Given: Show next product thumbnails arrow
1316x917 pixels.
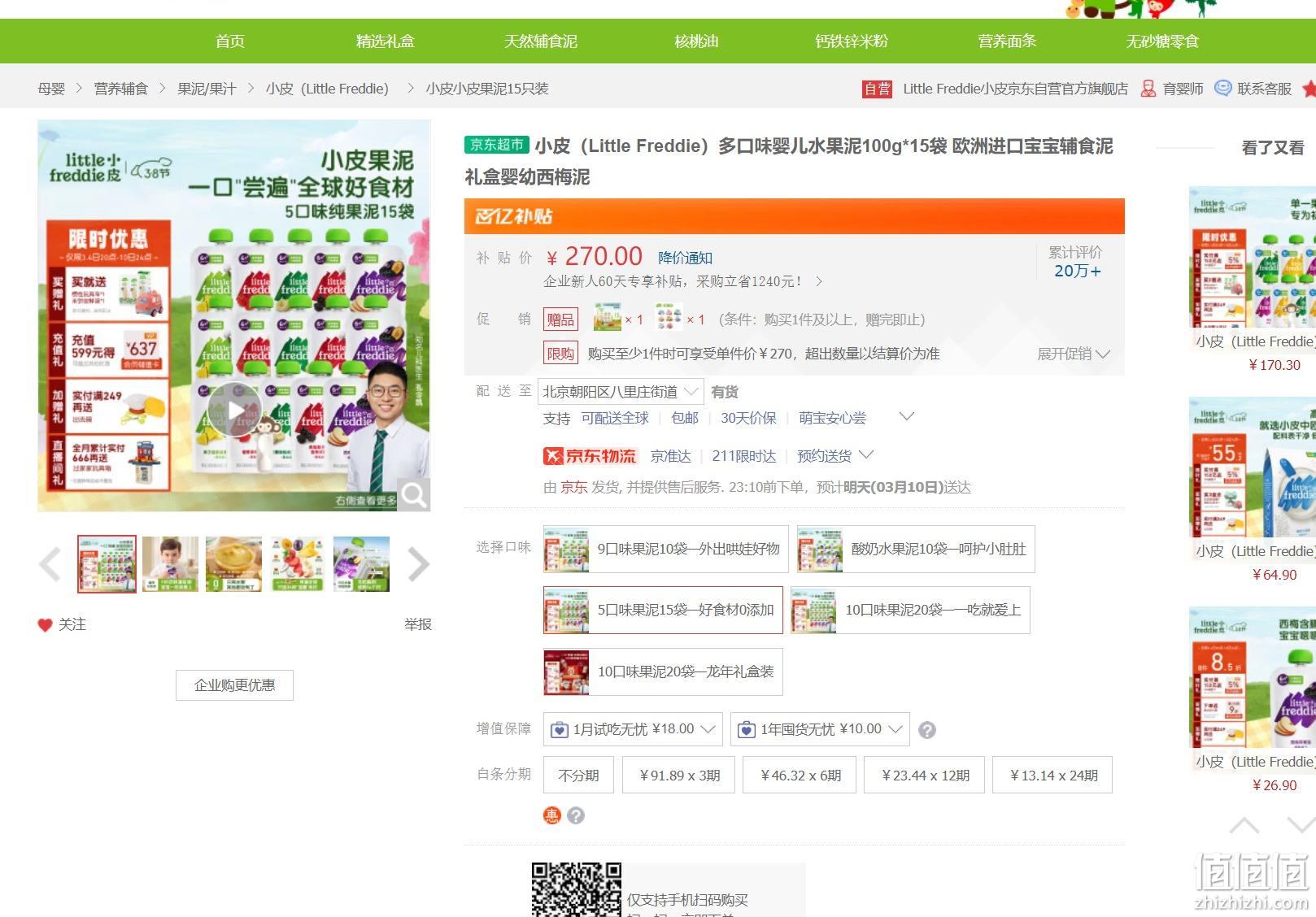Looking at the screenshot, I should coord(418,564).
